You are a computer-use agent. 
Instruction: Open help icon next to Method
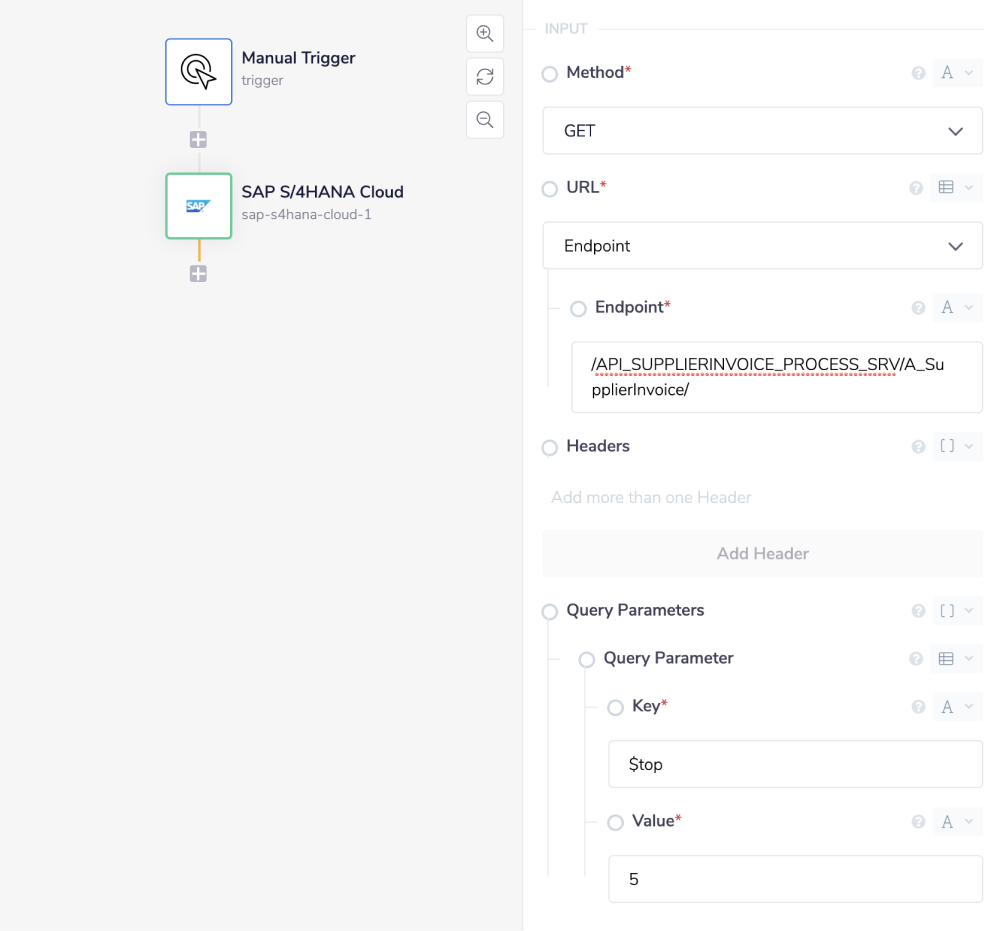918,73
